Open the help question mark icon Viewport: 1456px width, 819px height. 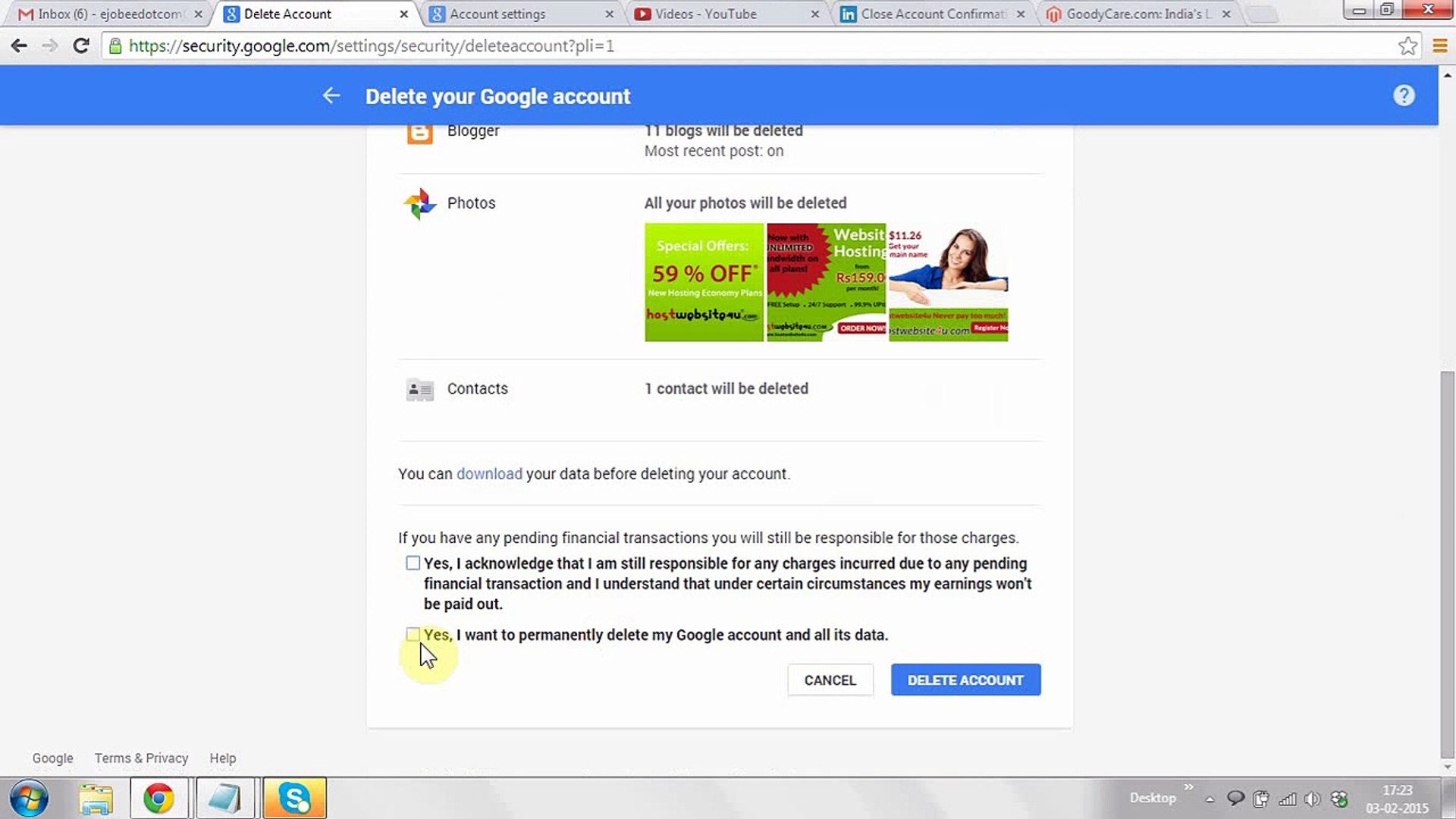click(1404, 95)
